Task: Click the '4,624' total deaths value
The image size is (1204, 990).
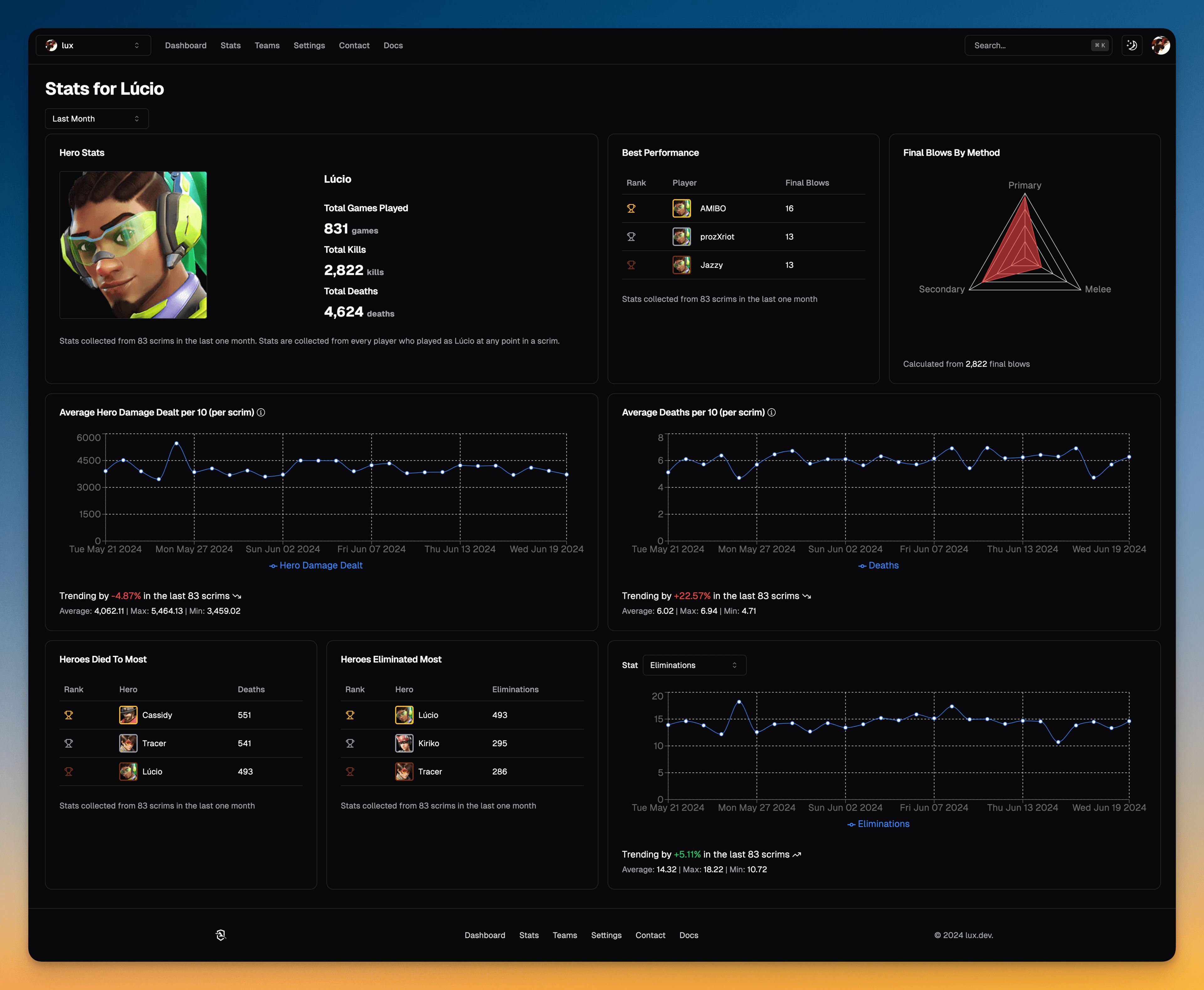Action: pos(344,312)
